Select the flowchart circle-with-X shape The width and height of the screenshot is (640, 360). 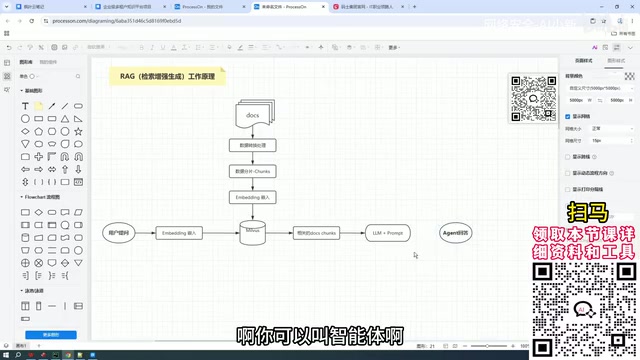[38, 263]
